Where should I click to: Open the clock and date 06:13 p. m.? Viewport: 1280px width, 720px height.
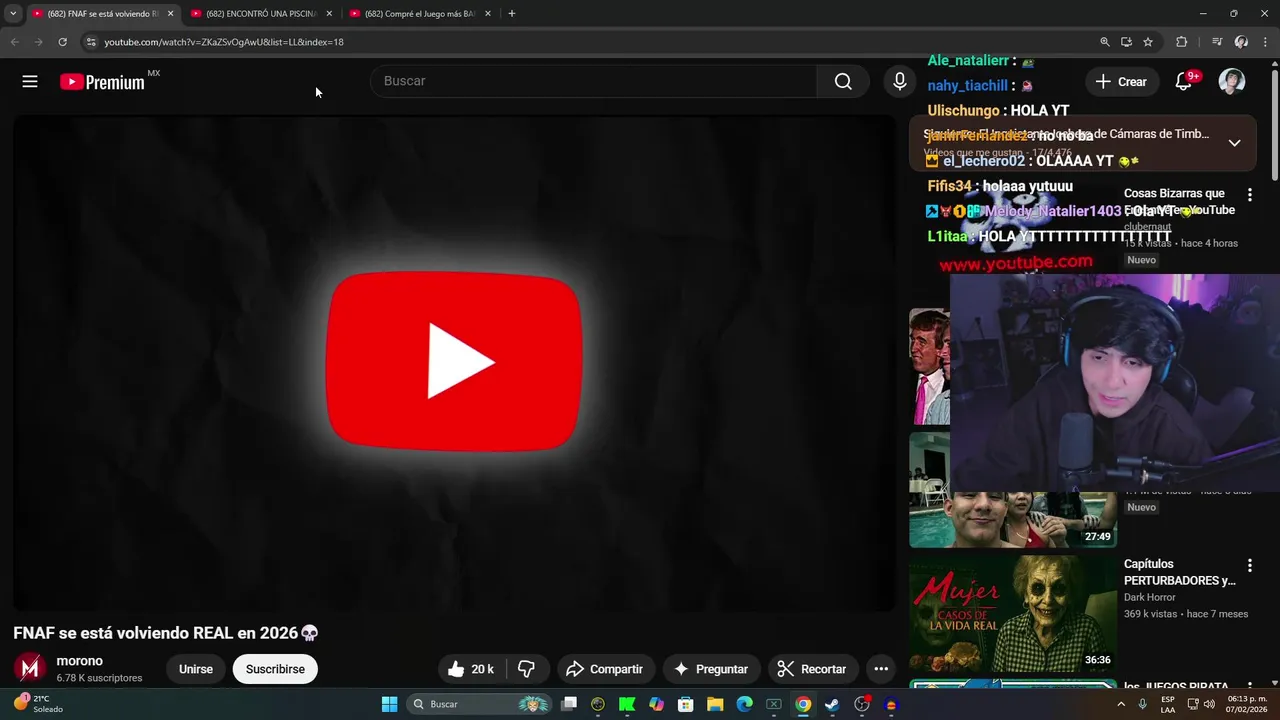(1247, 704)
